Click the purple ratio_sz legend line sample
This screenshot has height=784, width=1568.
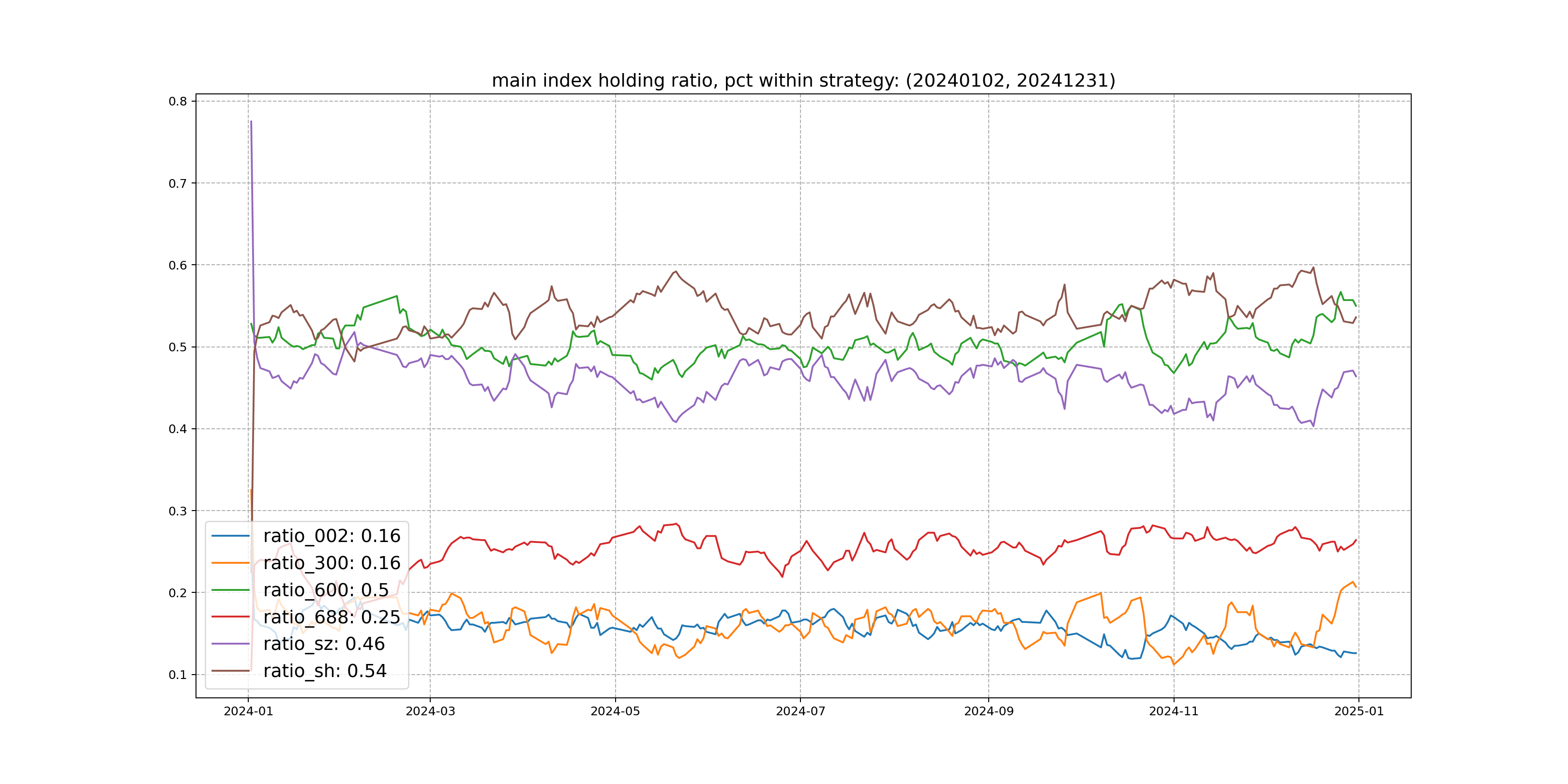(x=231, y=643)
